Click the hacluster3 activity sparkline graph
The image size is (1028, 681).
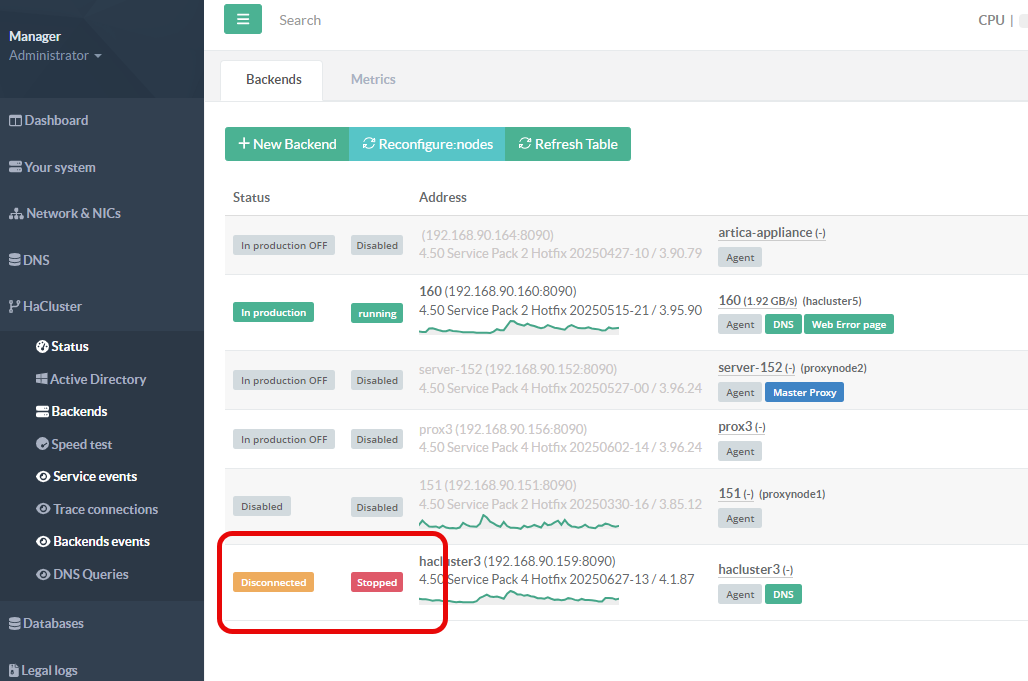point(518,597)
